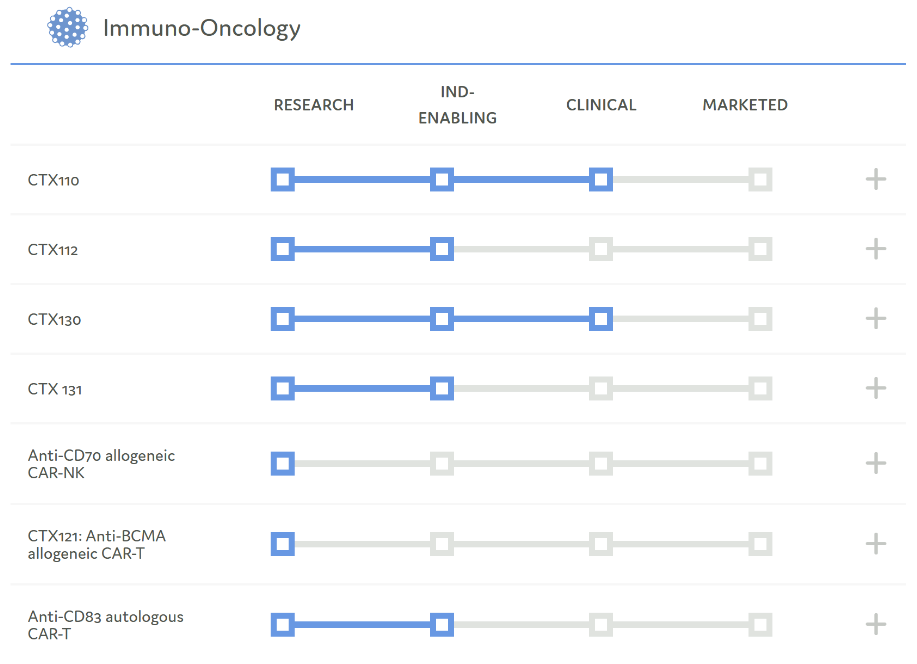Click plus icon for CTX121 Anti-BCMA row

(876, 544)
